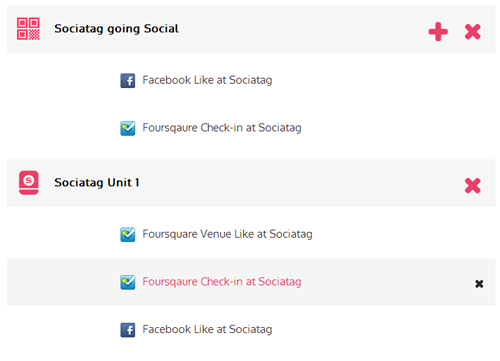
Task: Open Foursquare Venue Like at Sociatag
Action: 227,234
